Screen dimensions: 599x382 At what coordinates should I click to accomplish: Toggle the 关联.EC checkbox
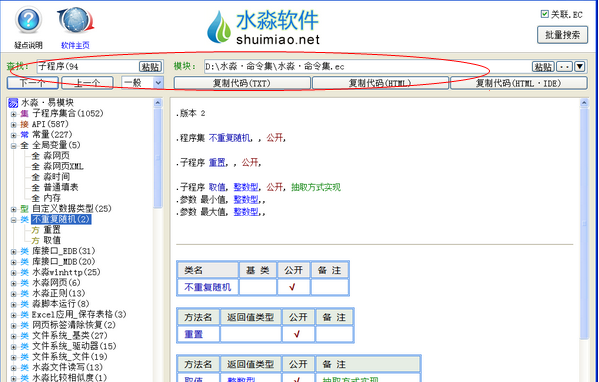(545, 14)
